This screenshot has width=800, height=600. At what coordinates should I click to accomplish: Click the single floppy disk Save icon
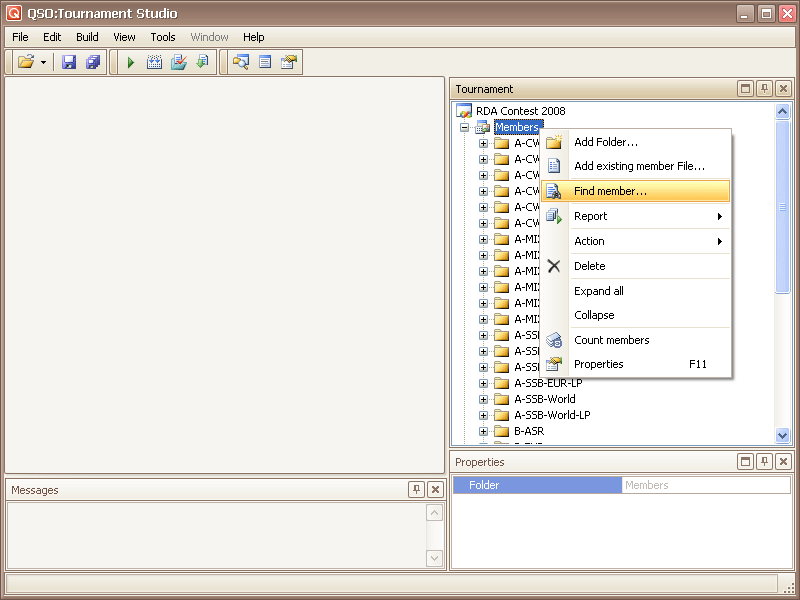pyautogui.click(x=69, y=62)
